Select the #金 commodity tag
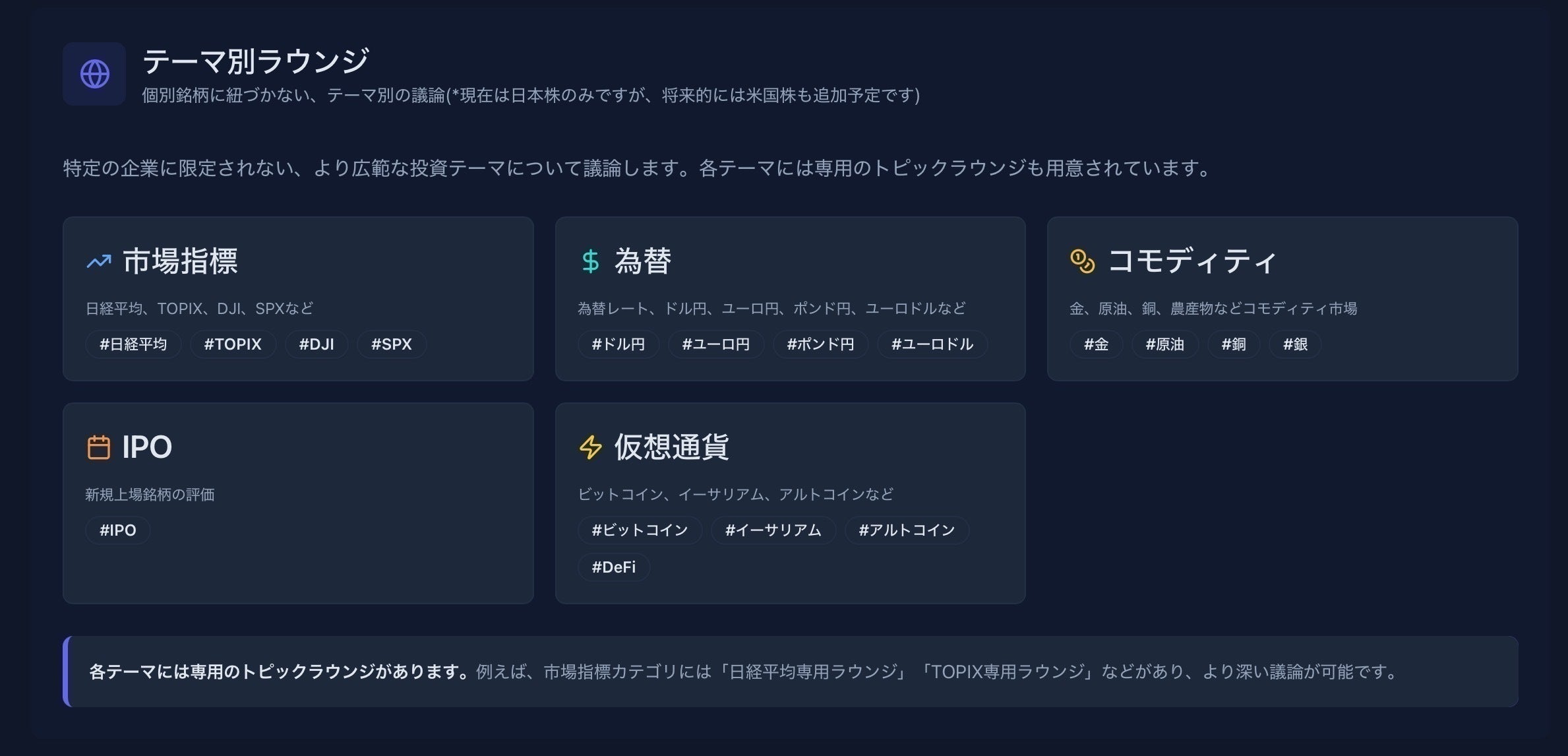 tap(1096, 344)
